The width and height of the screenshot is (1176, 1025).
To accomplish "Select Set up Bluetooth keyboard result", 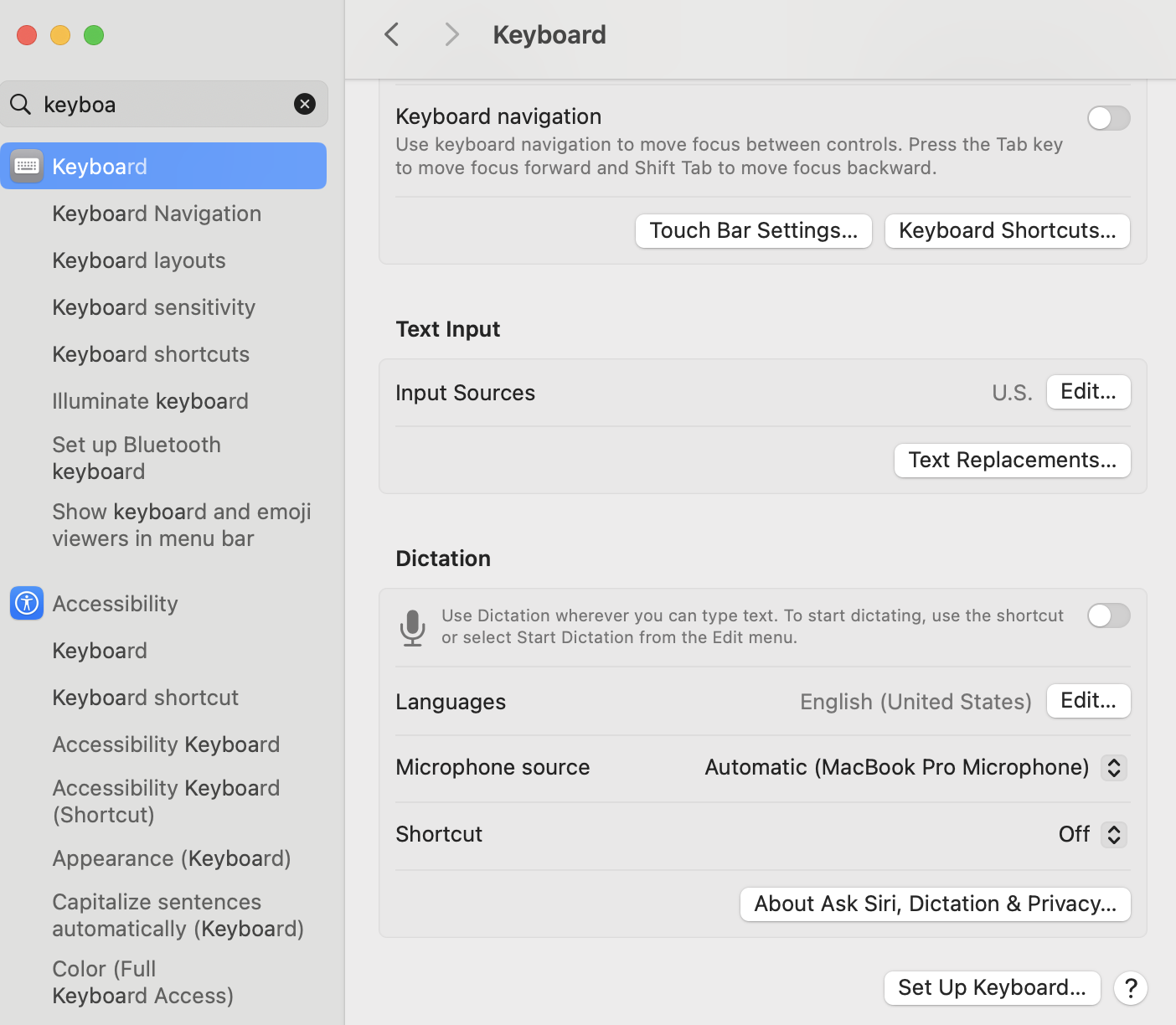I will 137,458.
